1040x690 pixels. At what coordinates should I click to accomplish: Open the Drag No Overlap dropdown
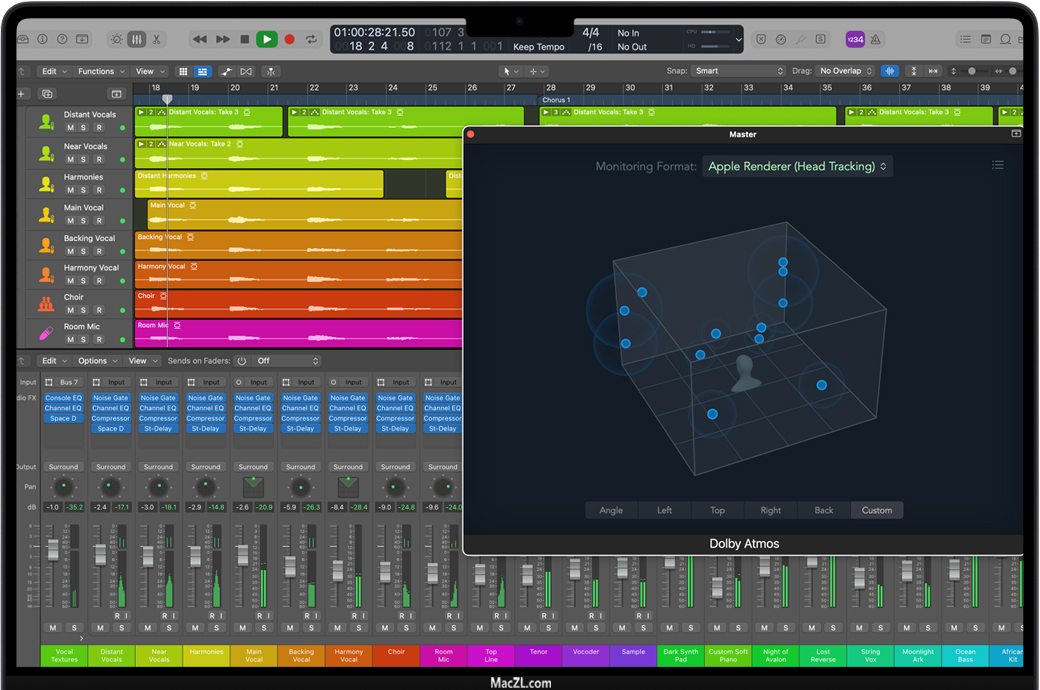(x=846, y=71)
